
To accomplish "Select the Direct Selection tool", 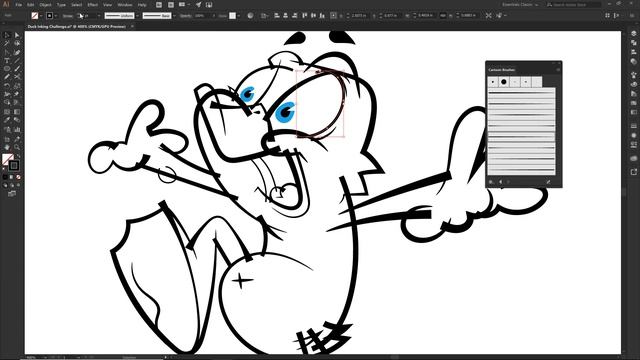I will (17, 35).
